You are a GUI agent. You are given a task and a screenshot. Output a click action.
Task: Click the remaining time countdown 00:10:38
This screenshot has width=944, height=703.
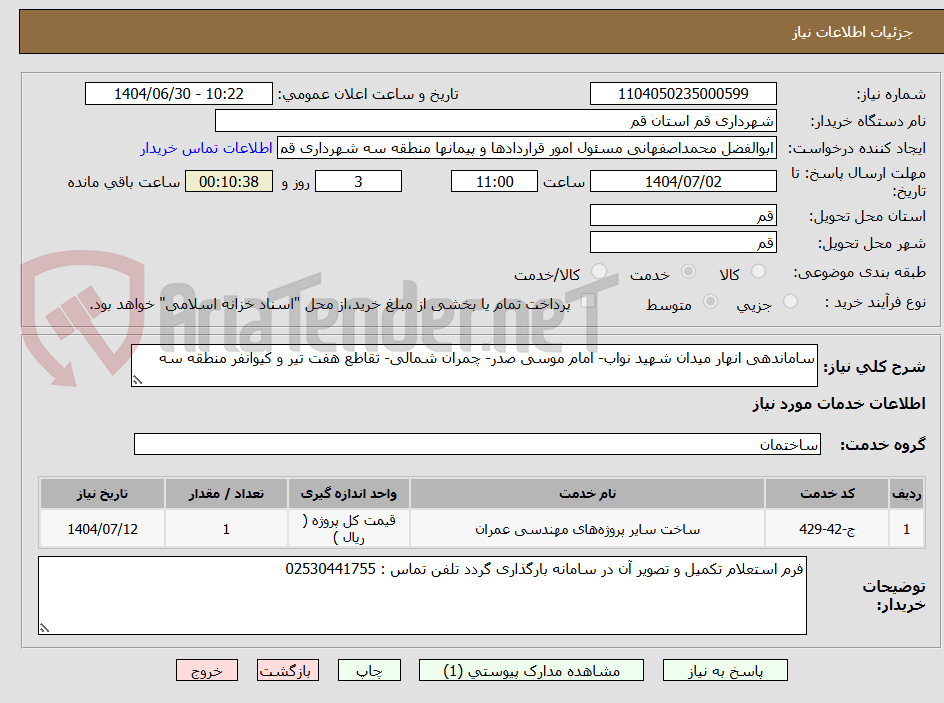(x=229, y=181)
